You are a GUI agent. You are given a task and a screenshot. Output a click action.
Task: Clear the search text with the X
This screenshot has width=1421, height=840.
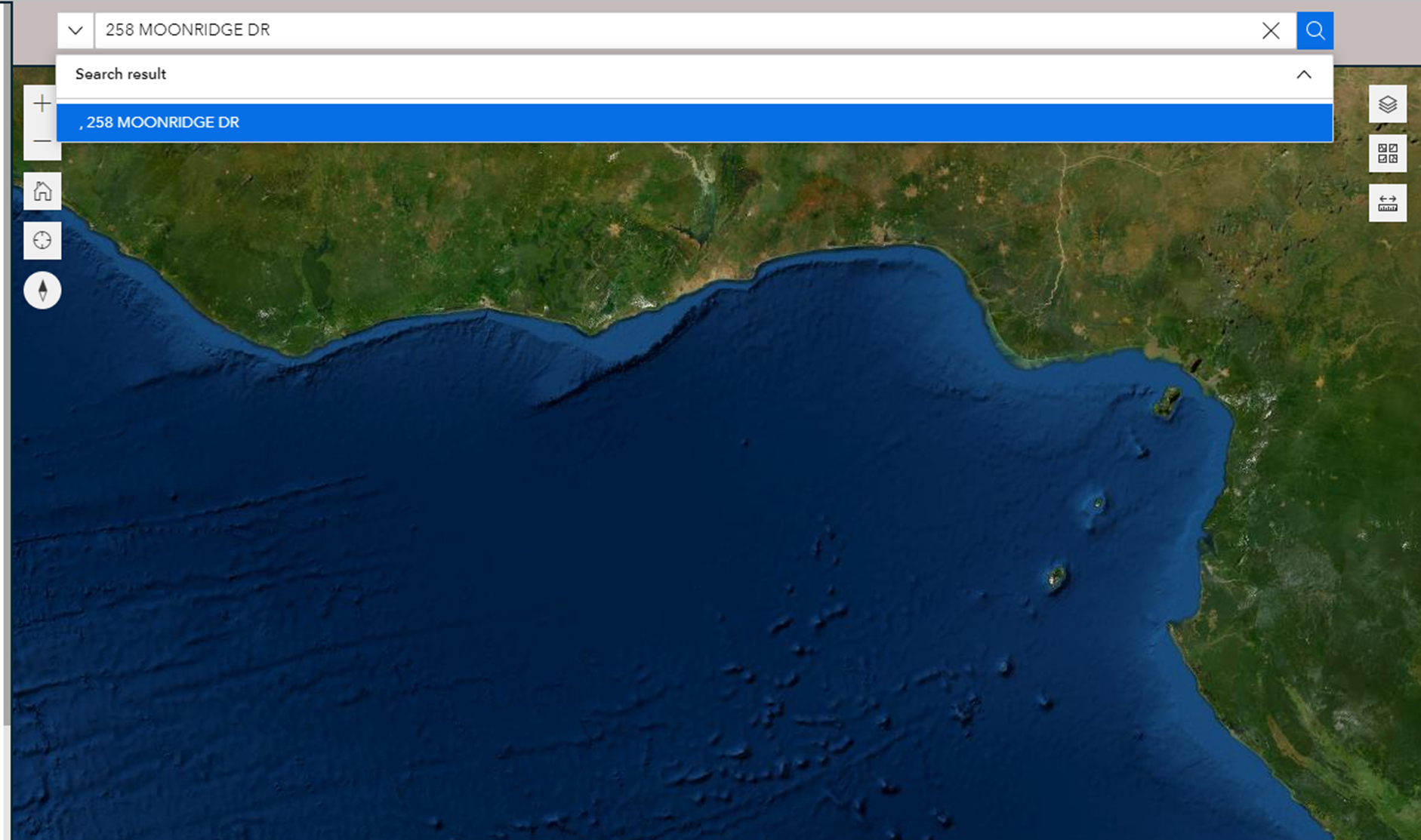pos(1271,31)
